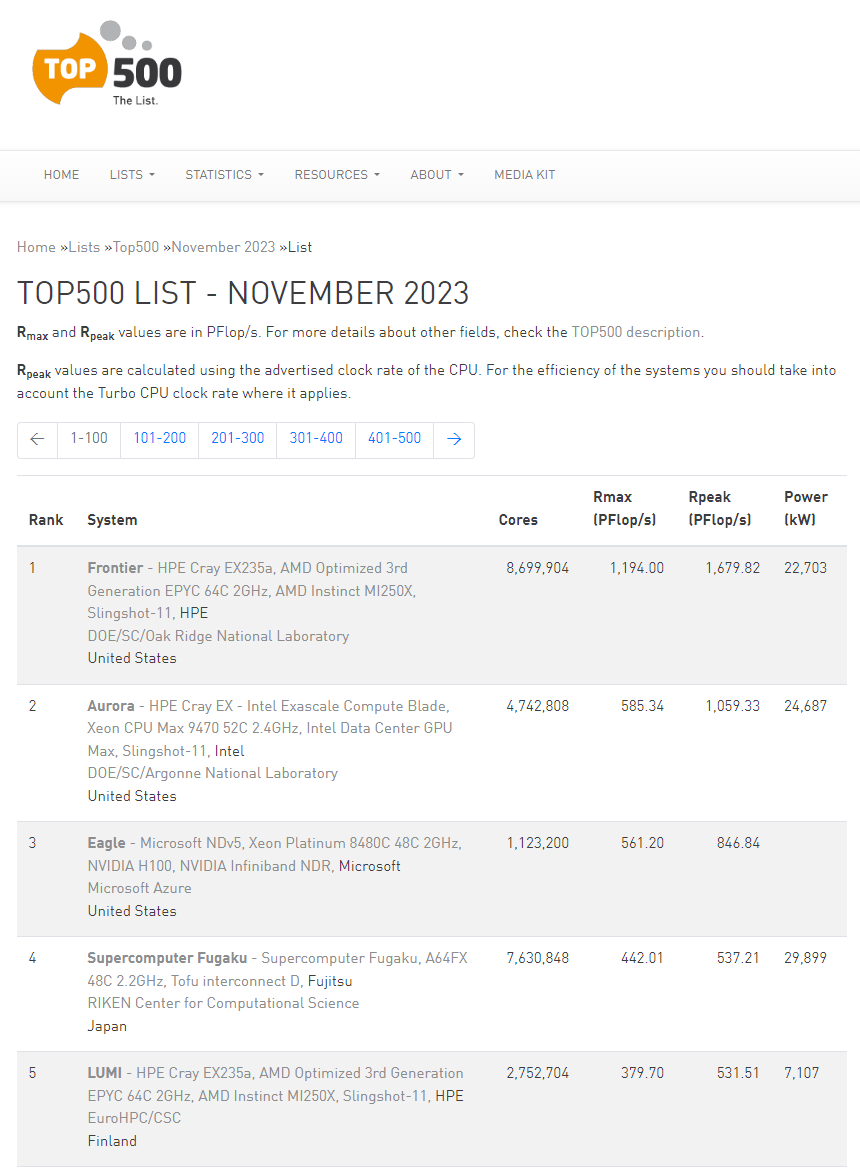Click RIKEN Center for Computational Science link

tap(223, 1003)
